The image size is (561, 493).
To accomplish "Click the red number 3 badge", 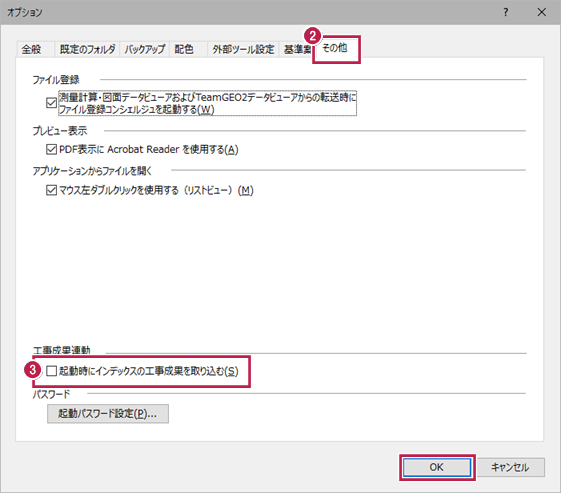I will coord(33,370).
